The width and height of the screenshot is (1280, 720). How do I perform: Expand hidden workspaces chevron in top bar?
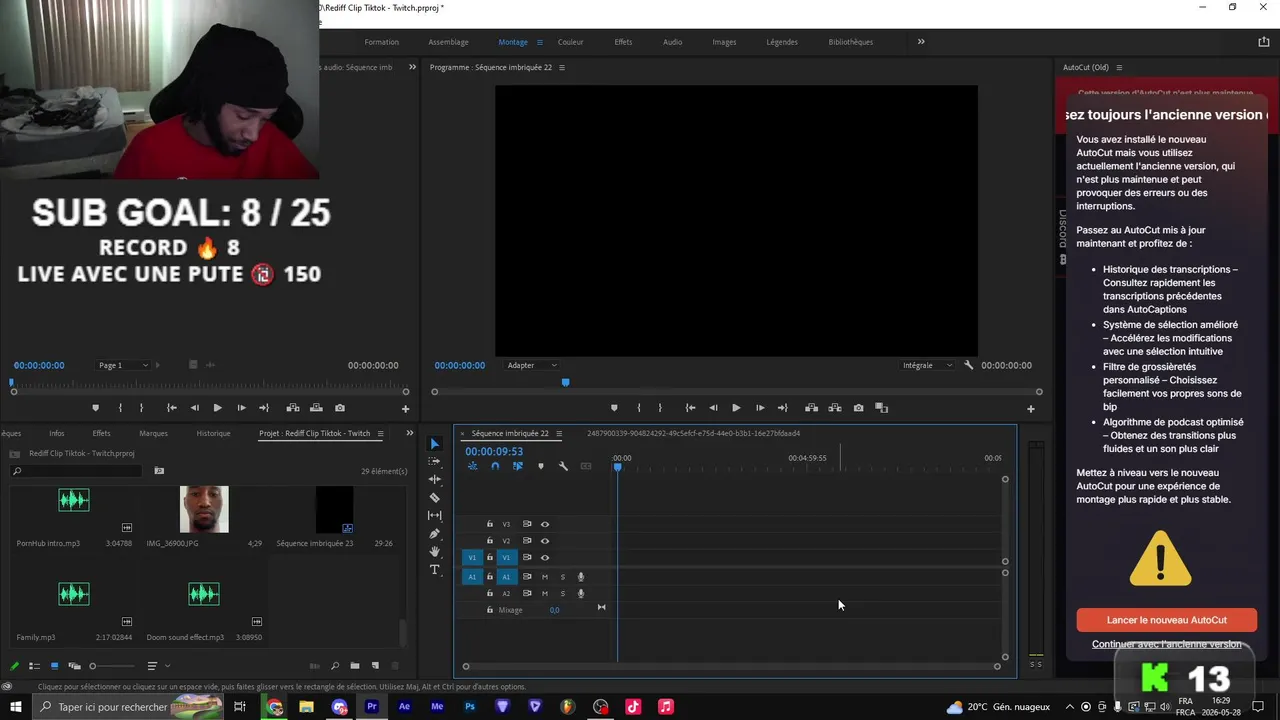tap(921, 42)
